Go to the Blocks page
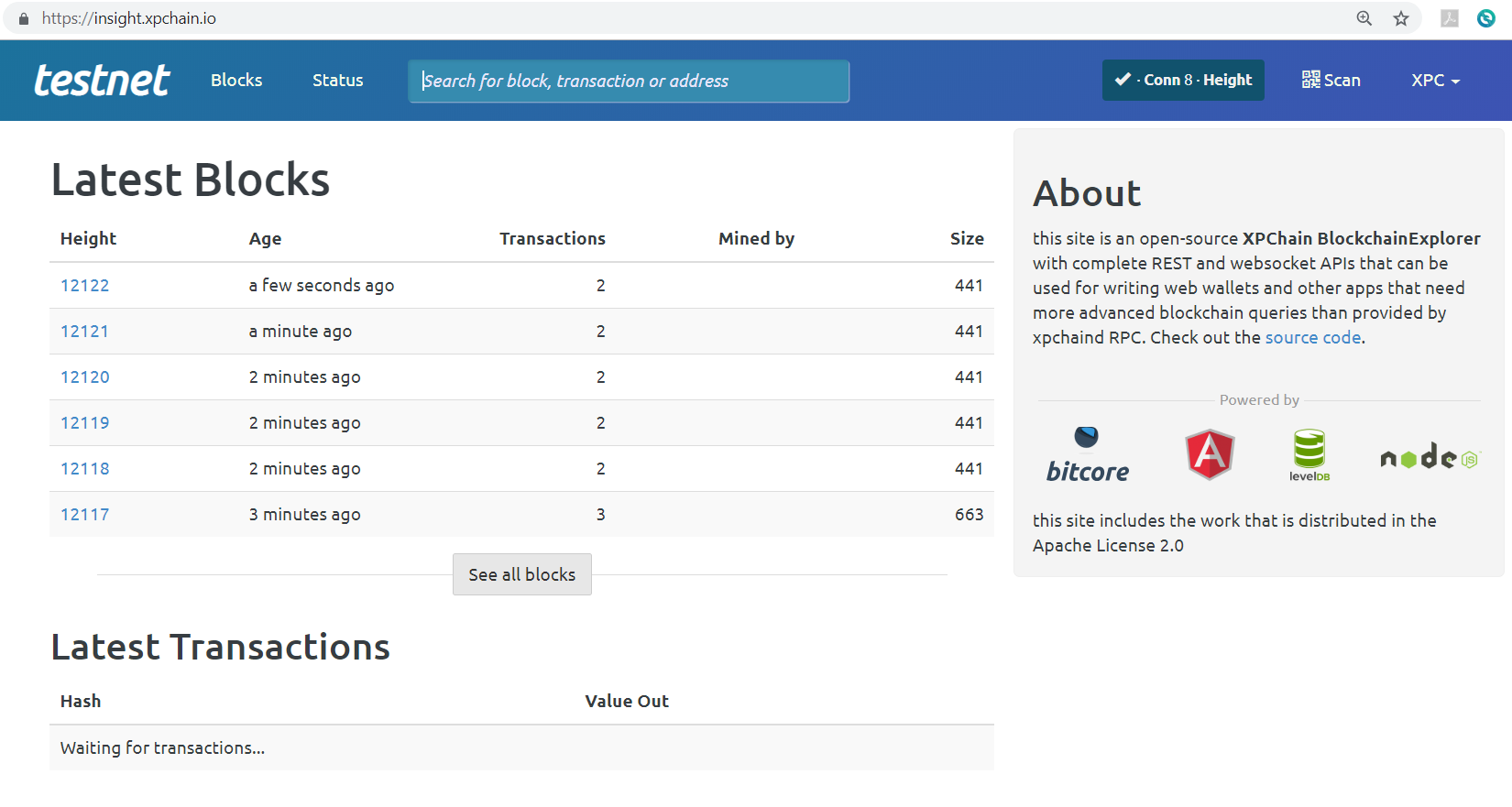 [236, 81]
